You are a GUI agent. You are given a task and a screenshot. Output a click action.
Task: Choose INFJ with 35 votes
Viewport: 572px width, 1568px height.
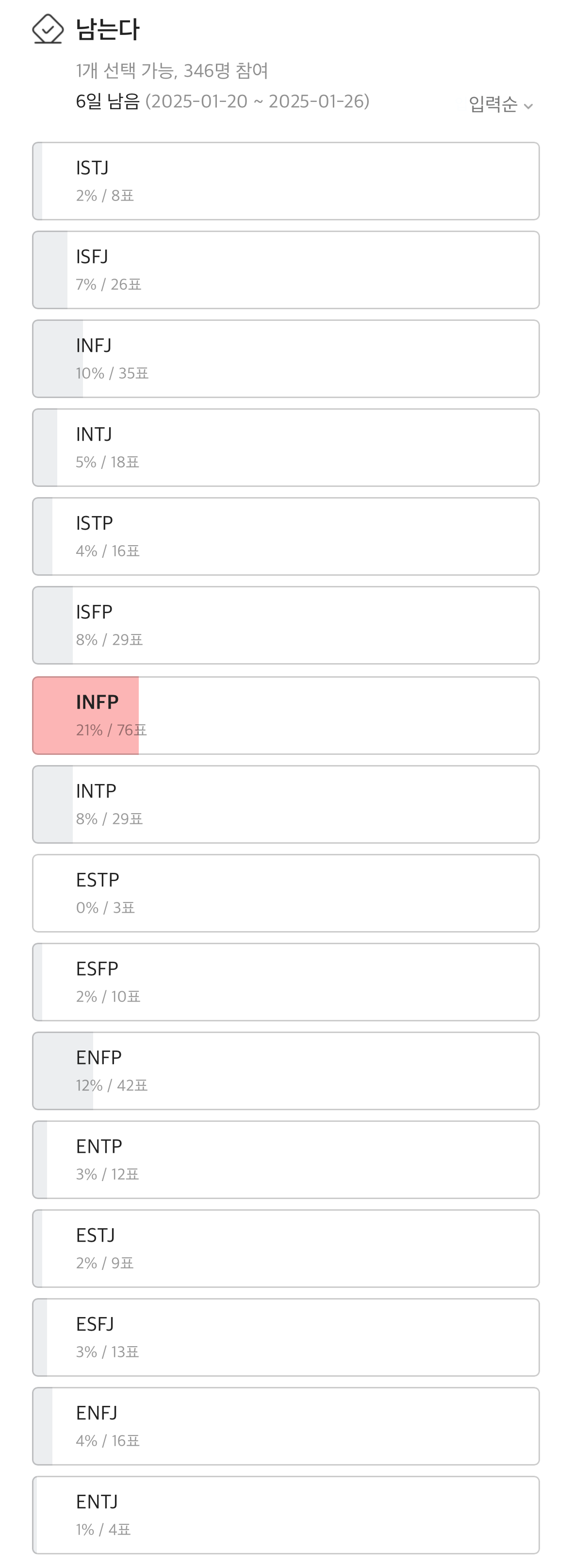pyautogui.click(x=286, y=359)
